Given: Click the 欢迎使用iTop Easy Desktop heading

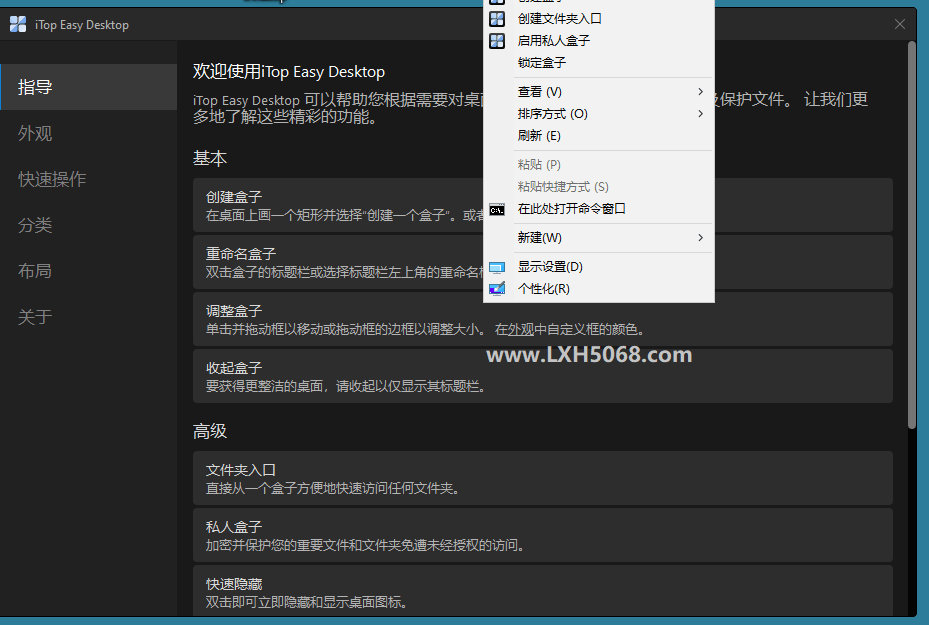Looking at the screenshot, I should 289,72.
